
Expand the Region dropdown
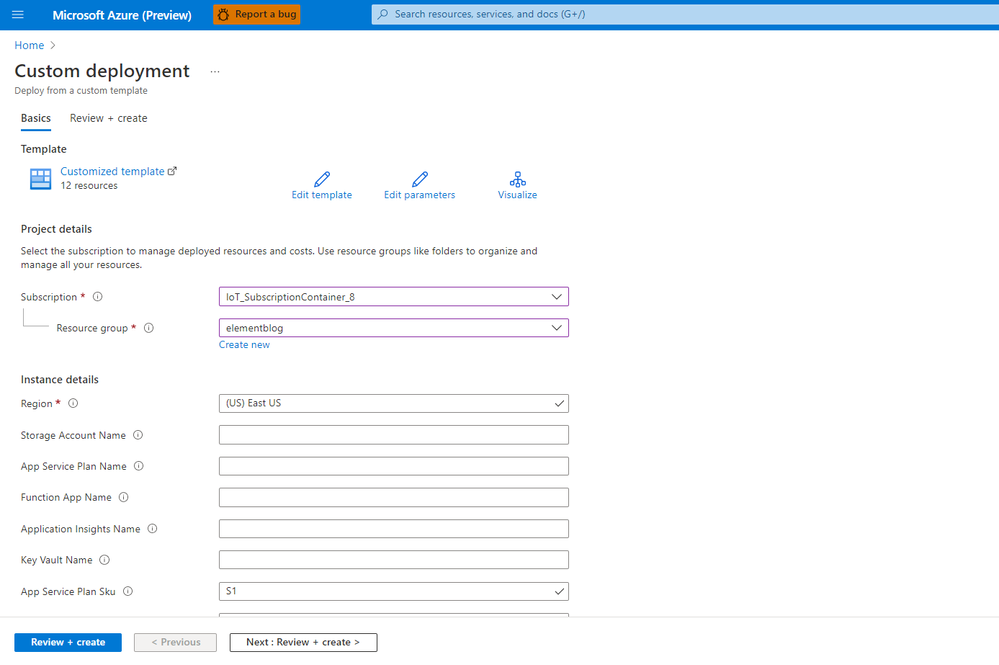[394, 403]
